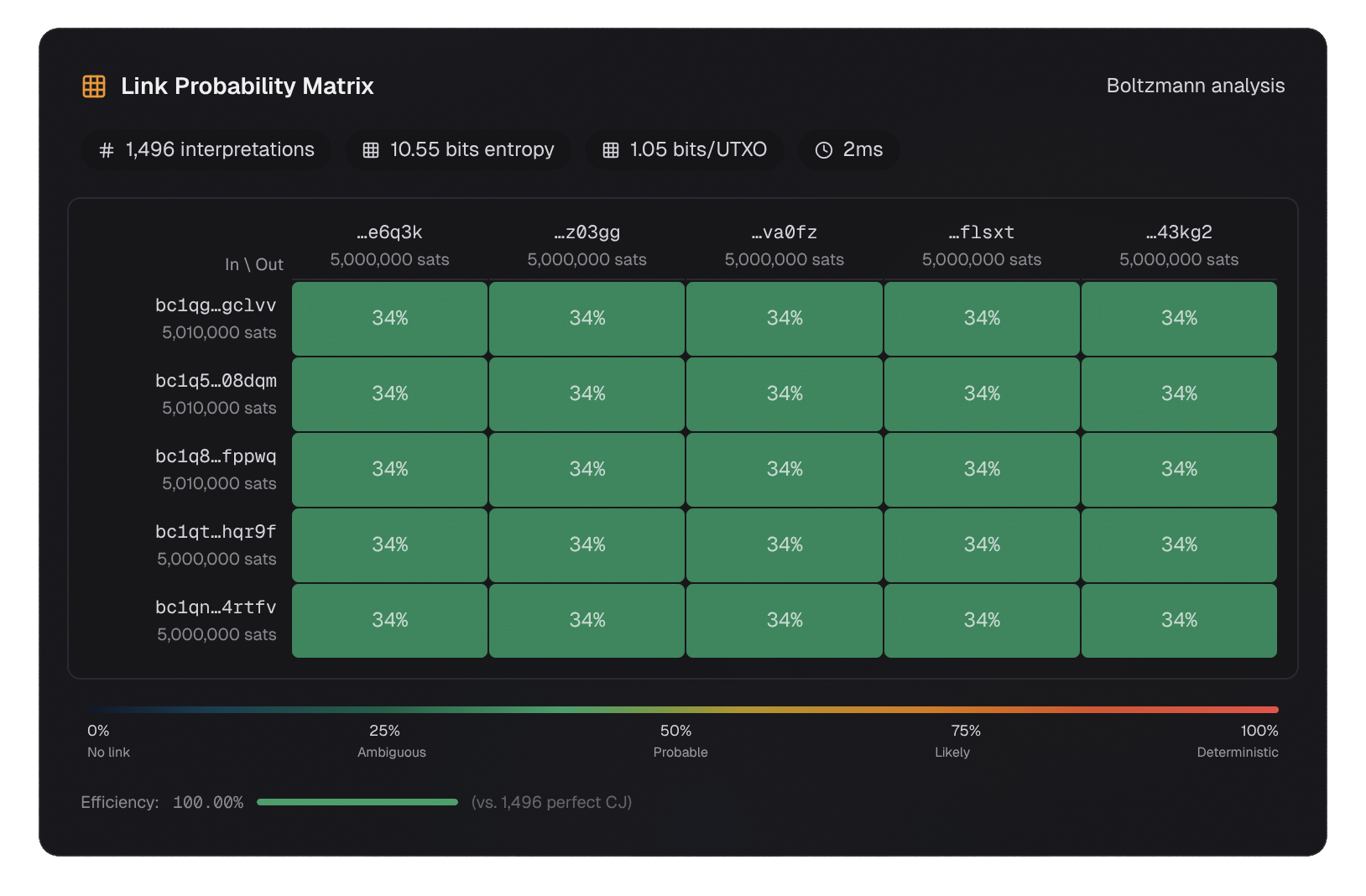This screenshot has width=1366, height=896.
Task: Expand the column header …z03gg
Action: coord(587,232)
